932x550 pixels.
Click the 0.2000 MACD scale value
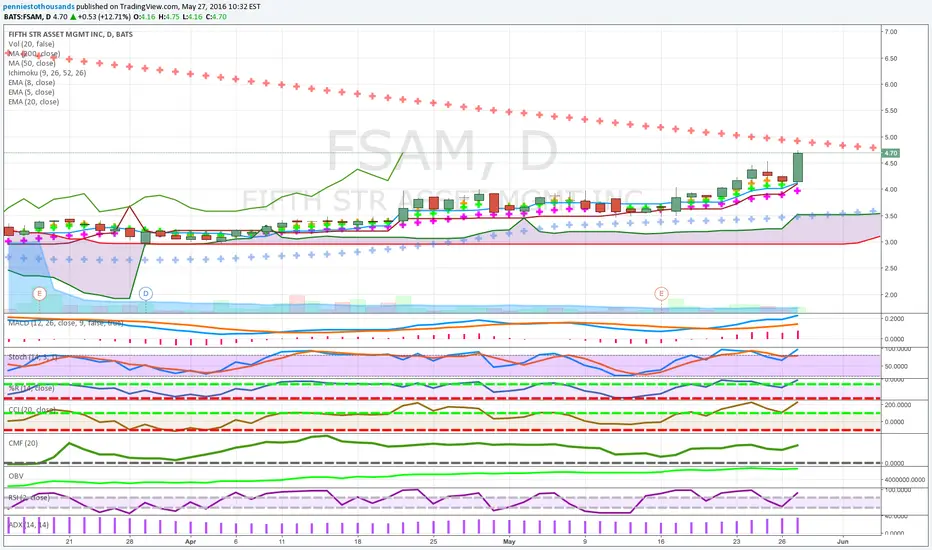pos(894,319)
